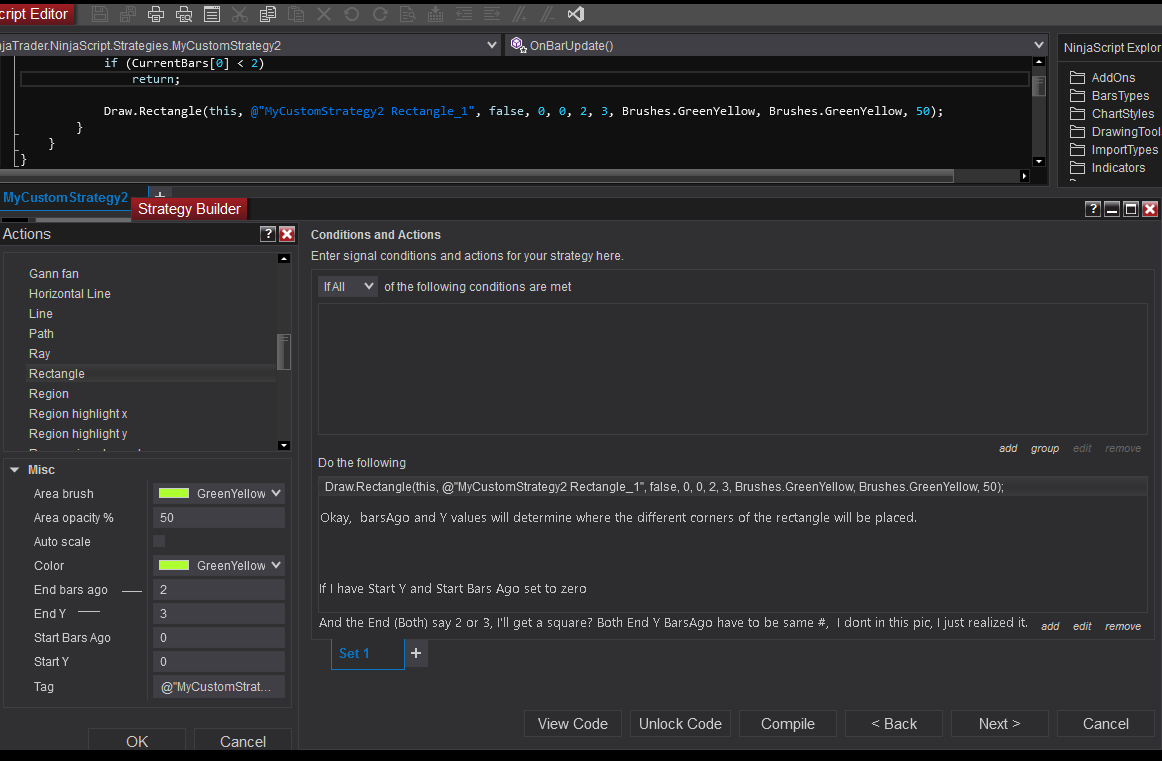Open the If All conditions dropdown
The width and height of the screenshot is (1162, 761).
[348, 287]
